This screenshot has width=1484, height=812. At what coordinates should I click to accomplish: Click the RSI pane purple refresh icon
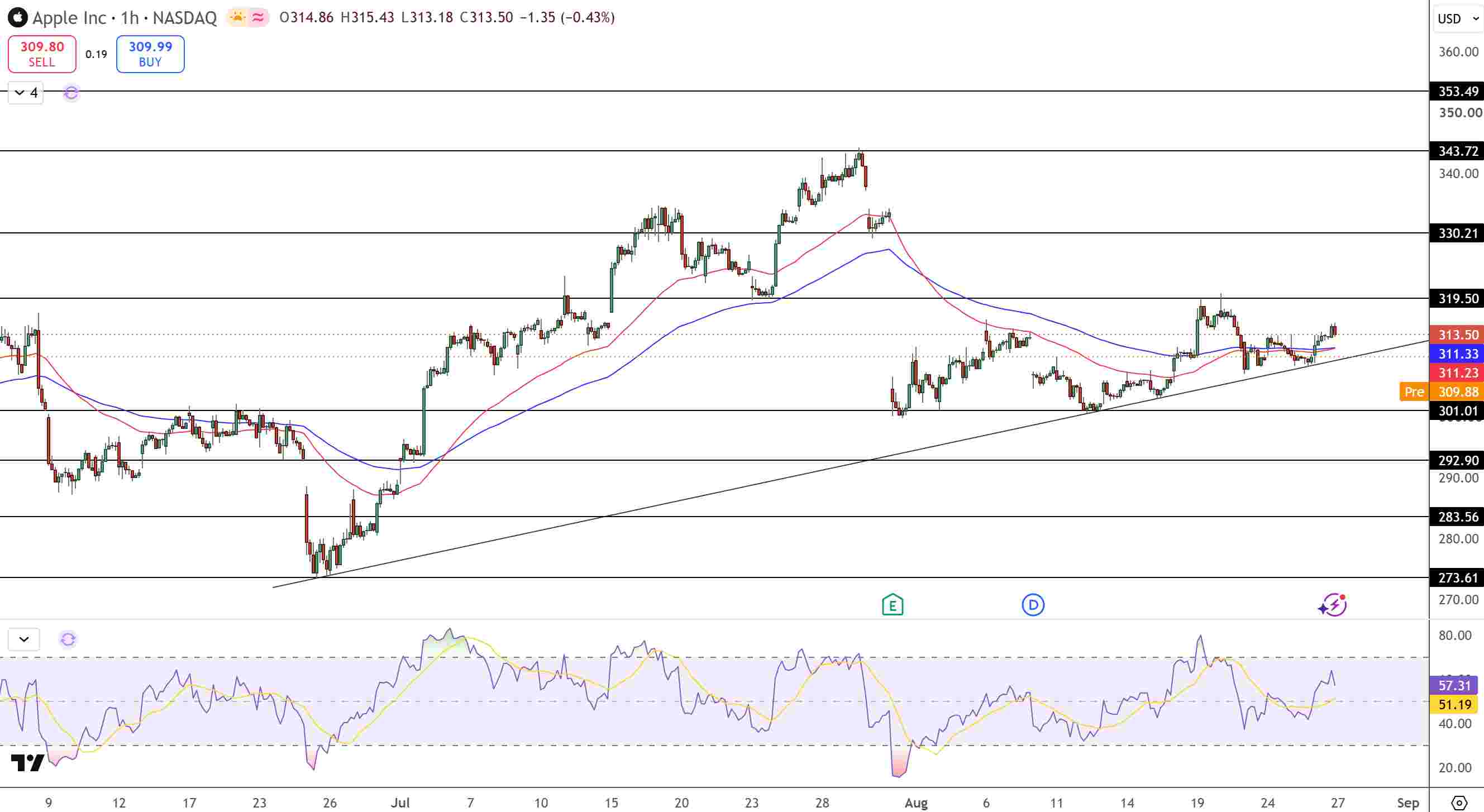[x=68, y=639]
